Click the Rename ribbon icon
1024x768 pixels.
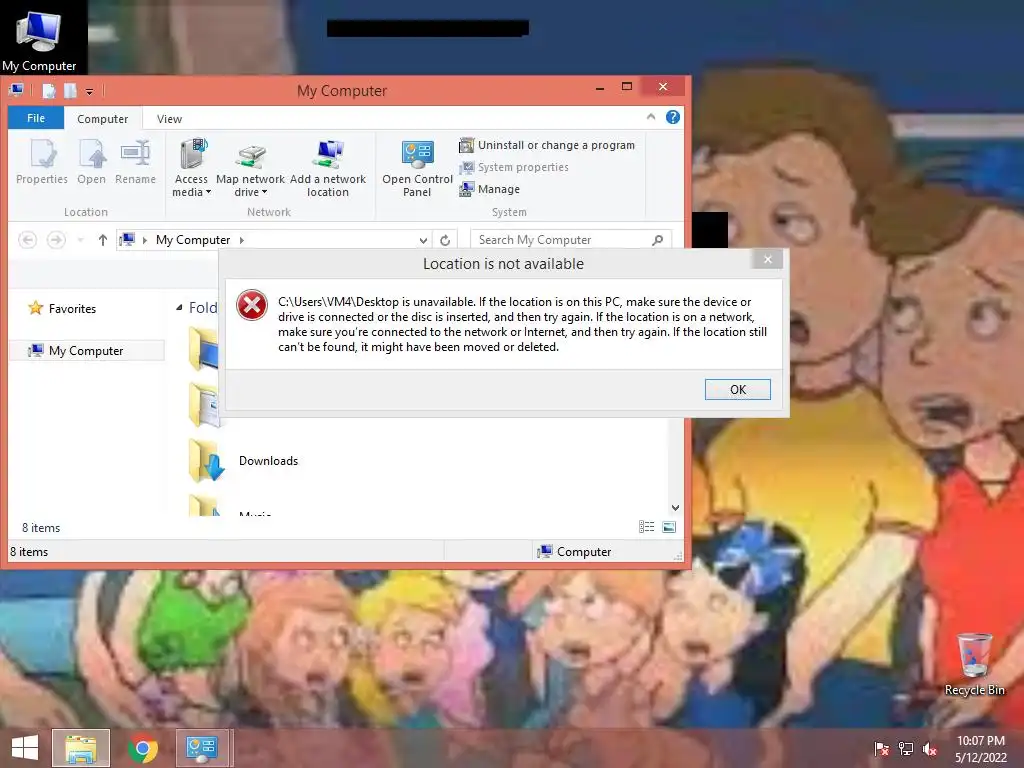click(135, 161)
